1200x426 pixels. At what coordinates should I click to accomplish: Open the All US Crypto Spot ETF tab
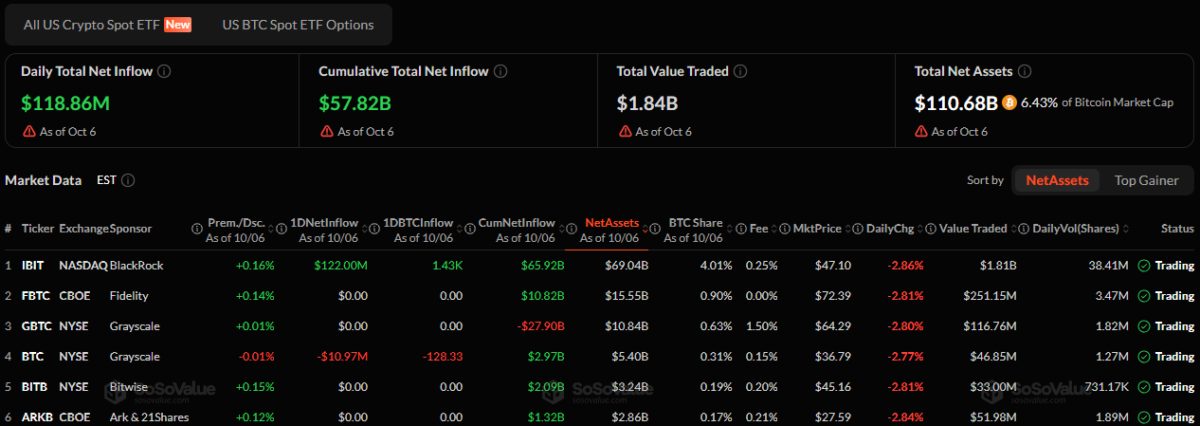(x=109, y=24)
